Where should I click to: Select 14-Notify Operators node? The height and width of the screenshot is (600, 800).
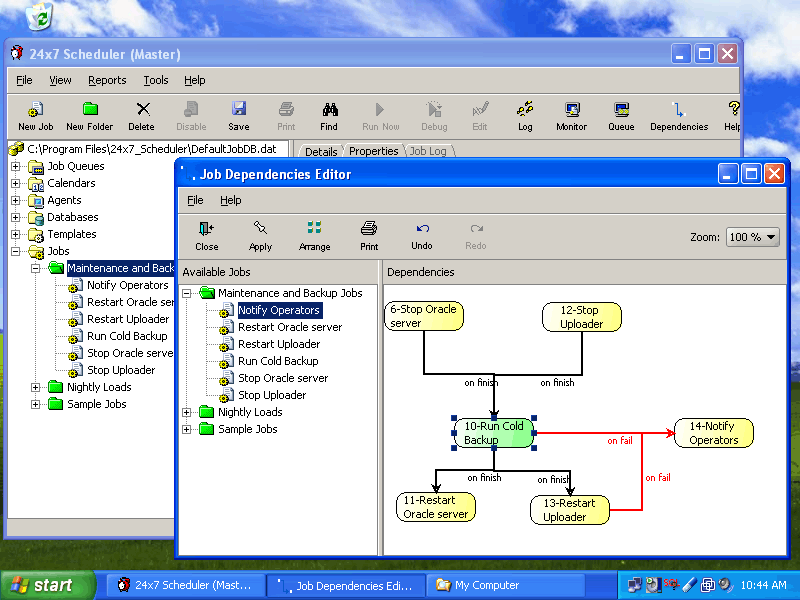tap(714, 433)
